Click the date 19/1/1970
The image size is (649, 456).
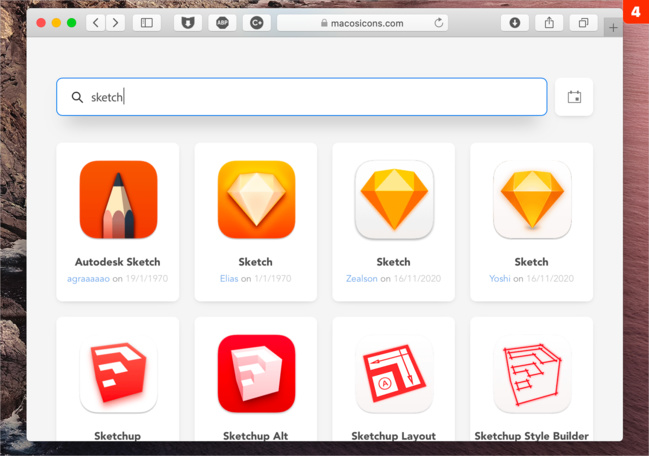point(147,278)
